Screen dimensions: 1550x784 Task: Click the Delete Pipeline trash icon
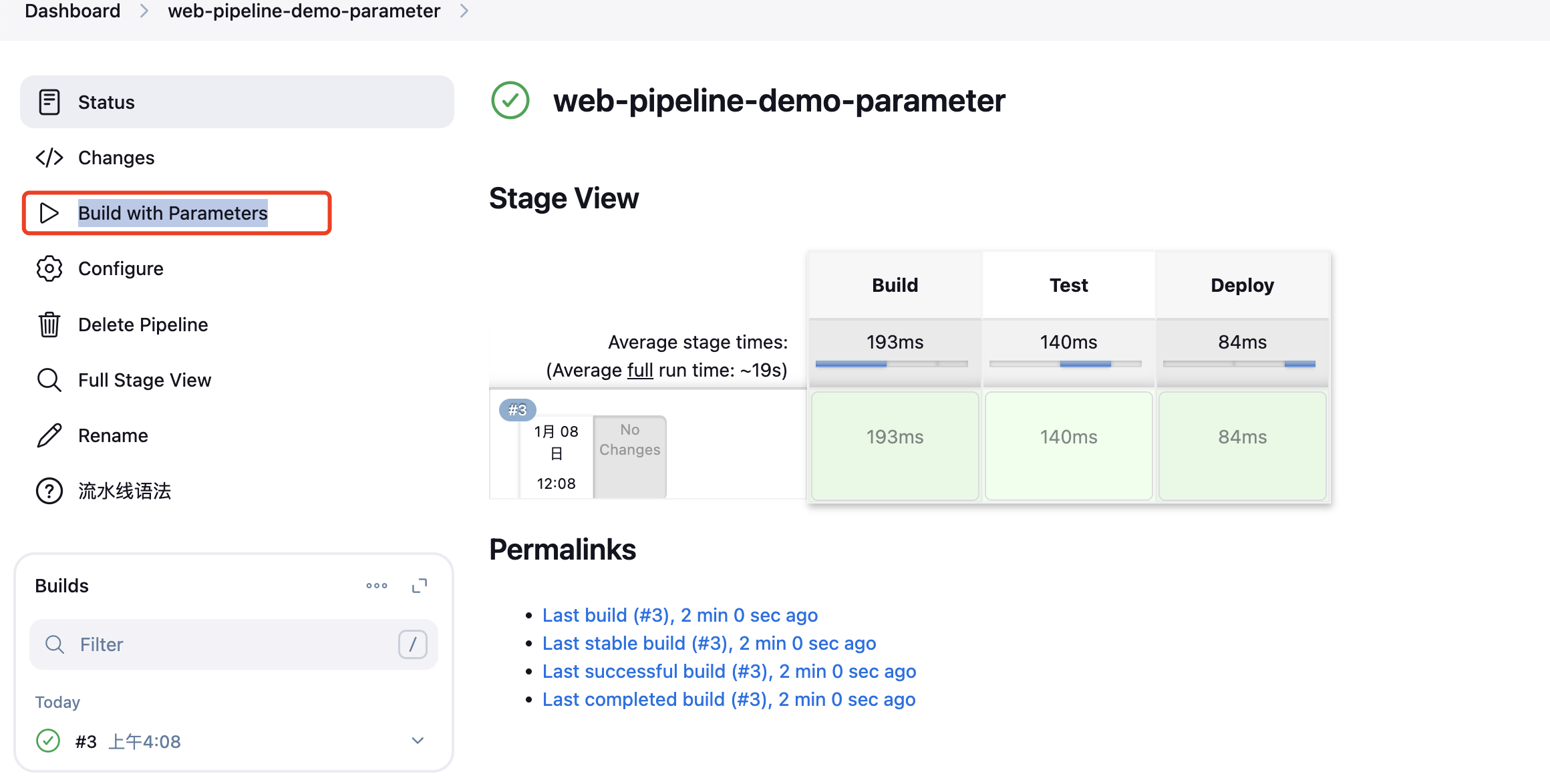click(x=49, y=325)
